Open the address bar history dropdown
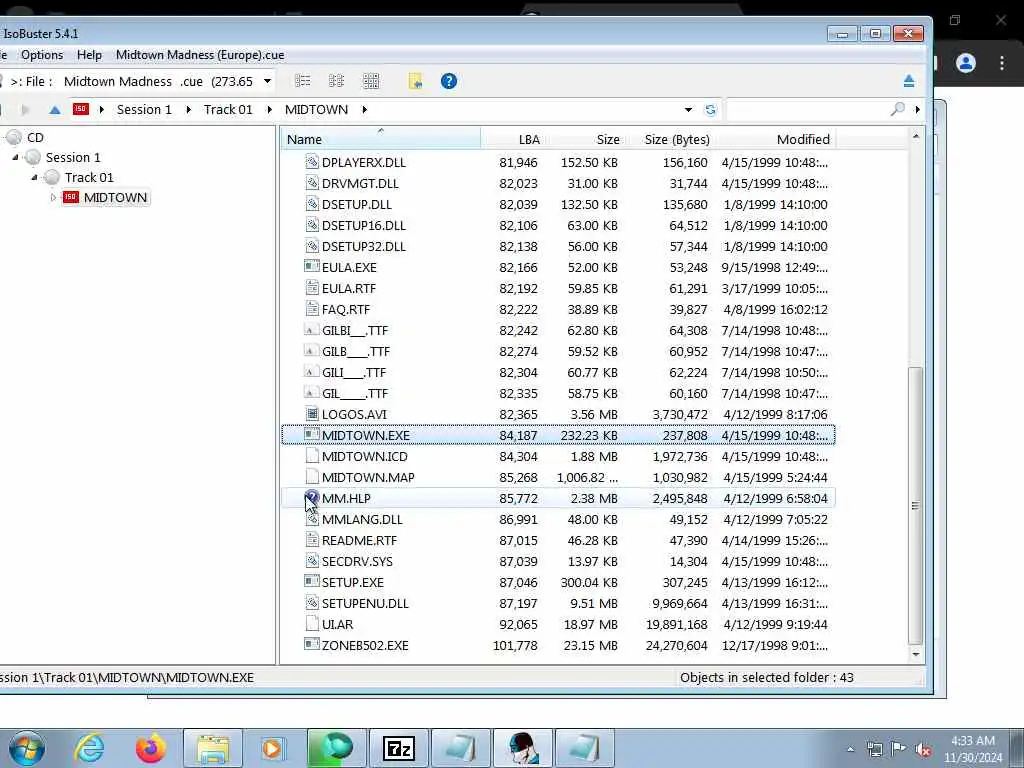This screenshot has width=1024, height=768. coord(688,110)
